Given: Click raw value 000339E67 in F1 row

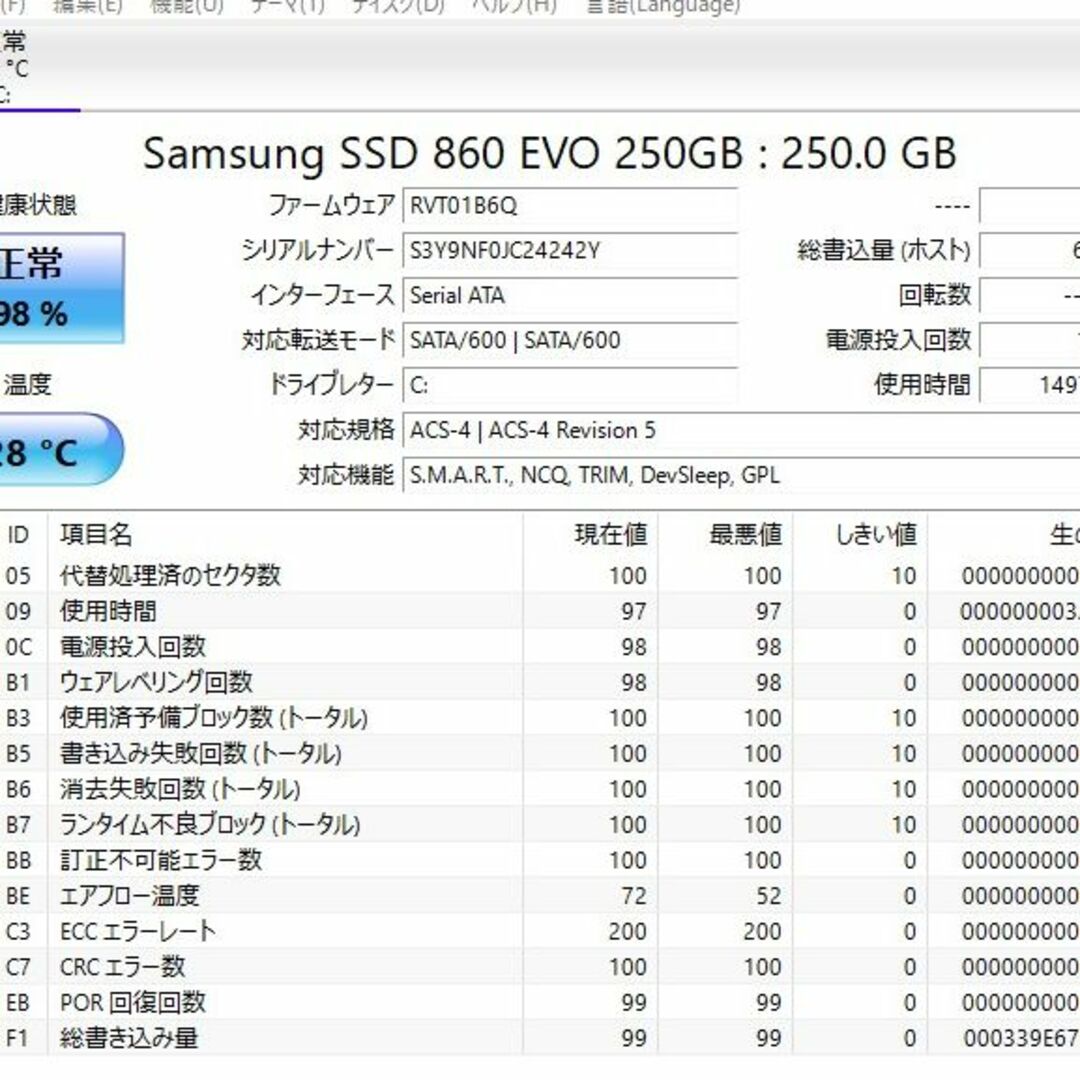Looking at the screenshot, I should [x=1021, y=1039].
